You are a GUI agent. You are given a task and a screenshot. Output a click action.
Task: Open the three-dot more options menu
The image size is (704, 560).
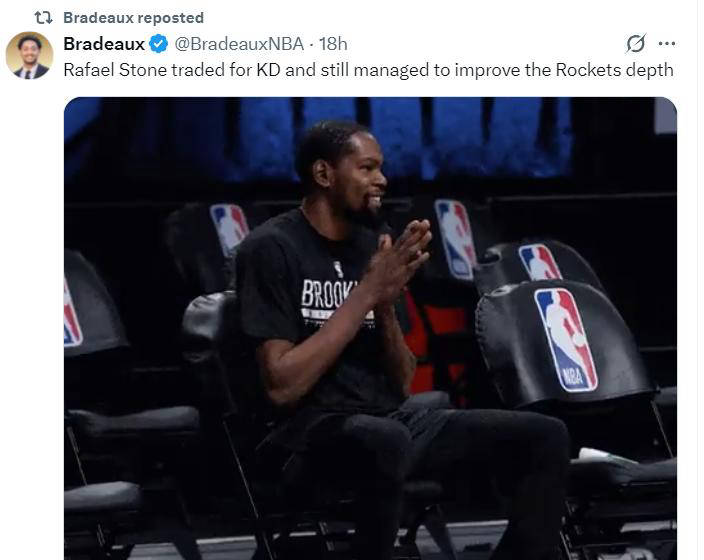(667, 44)
